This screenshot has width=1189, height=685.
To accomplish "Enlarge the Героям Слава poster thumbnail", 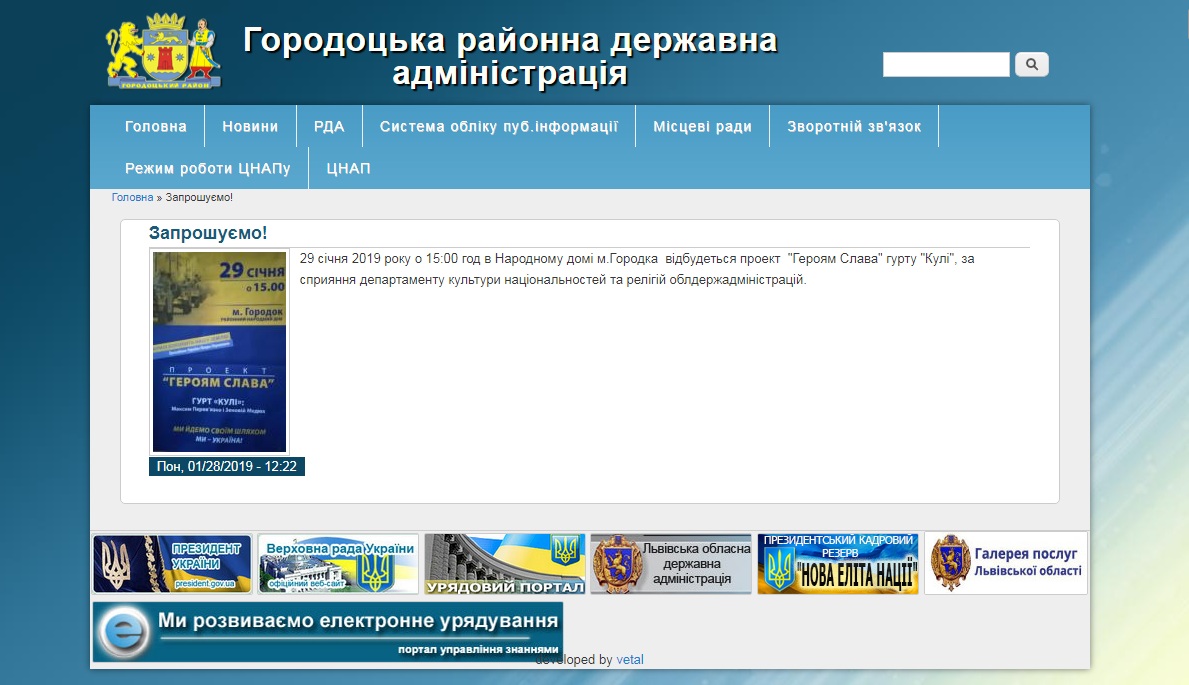I will pos(219,351).
